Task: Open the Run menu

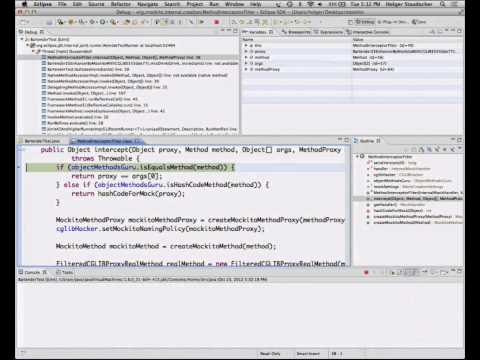Action: [x=214, y=4]
